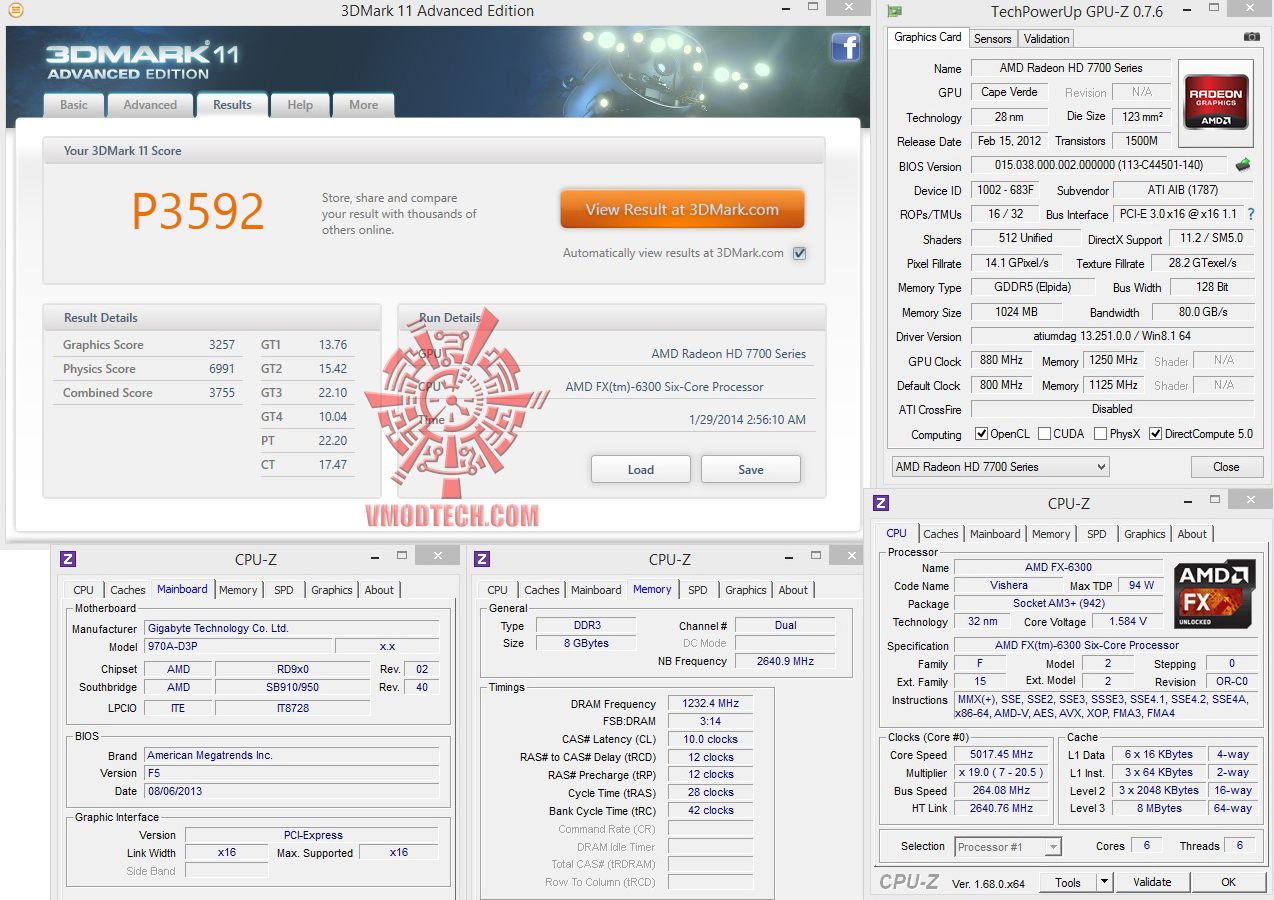Toggle the DirectCompute 5.0 checkbox

coord(1156,434)
